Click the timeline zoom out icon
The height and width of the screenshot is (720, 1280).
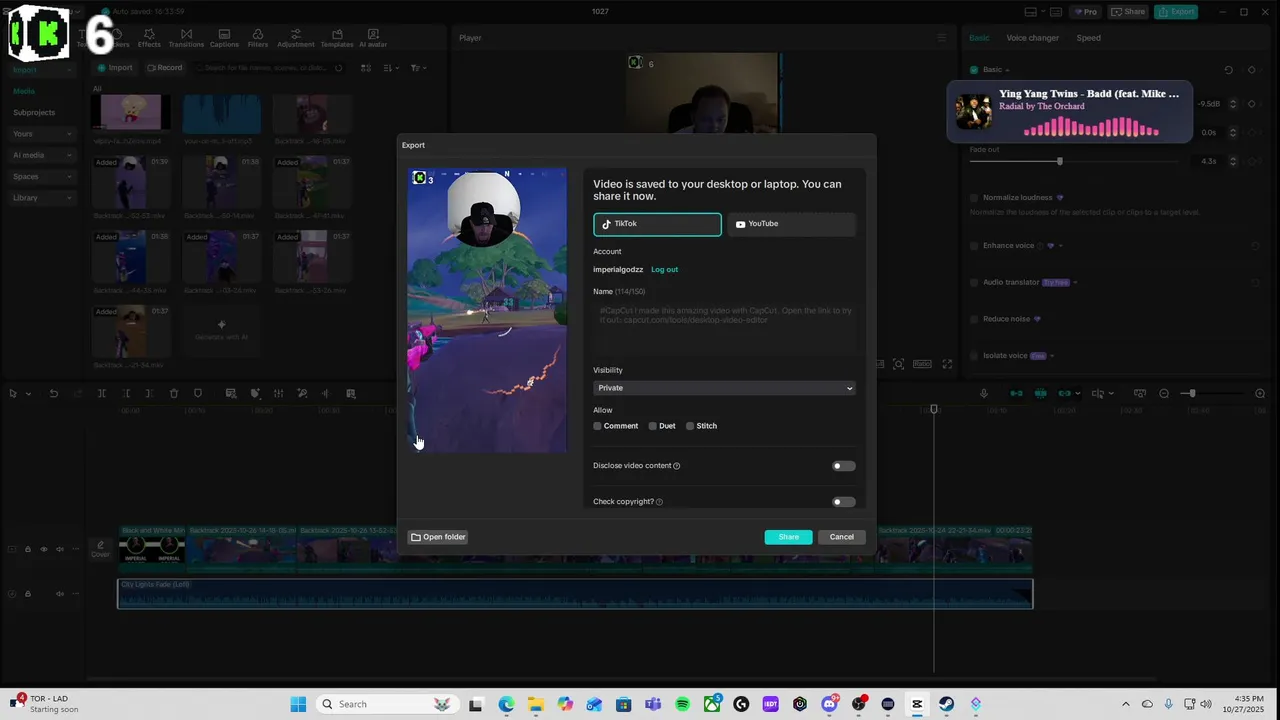(x=1164, y=394)
